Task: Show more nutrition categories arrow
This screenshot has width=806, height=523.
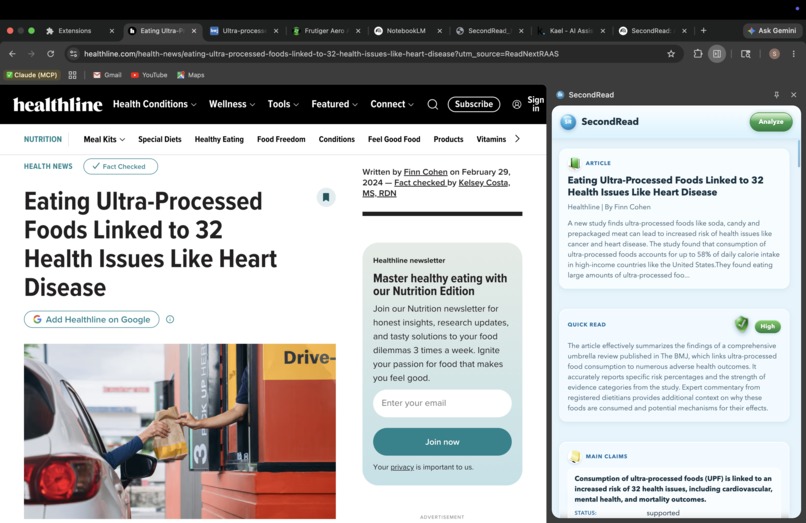Action: coord(517,139)
